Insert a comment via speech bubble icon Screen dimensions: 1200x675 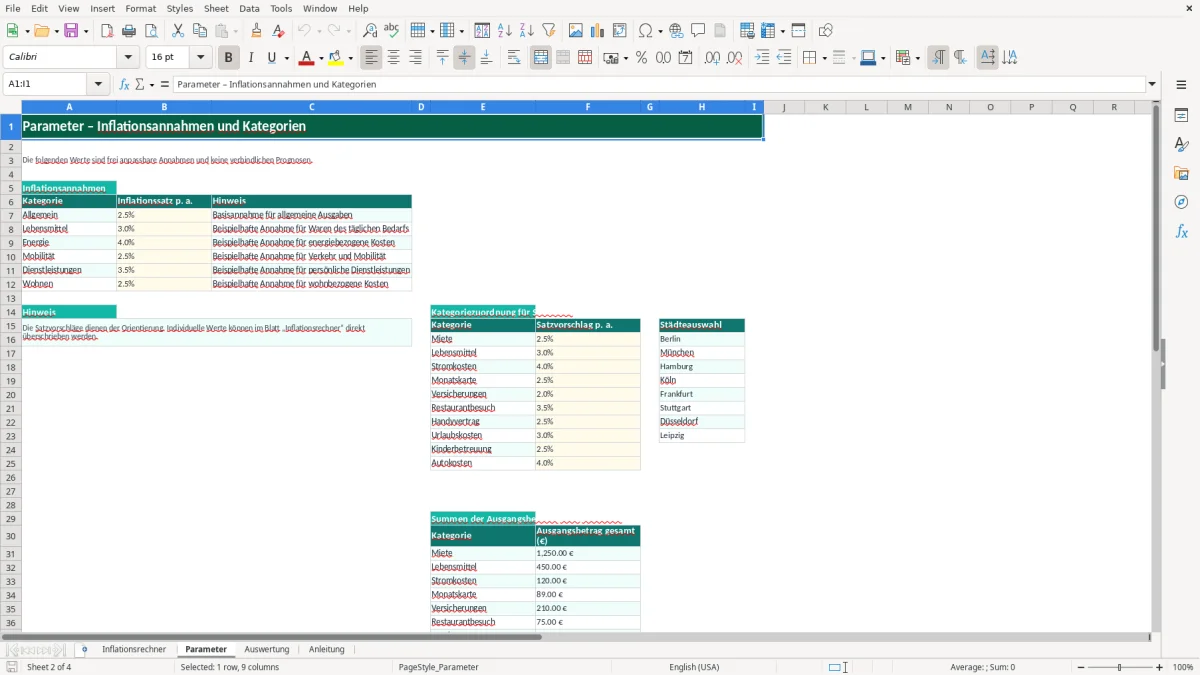tap(699, 31)
